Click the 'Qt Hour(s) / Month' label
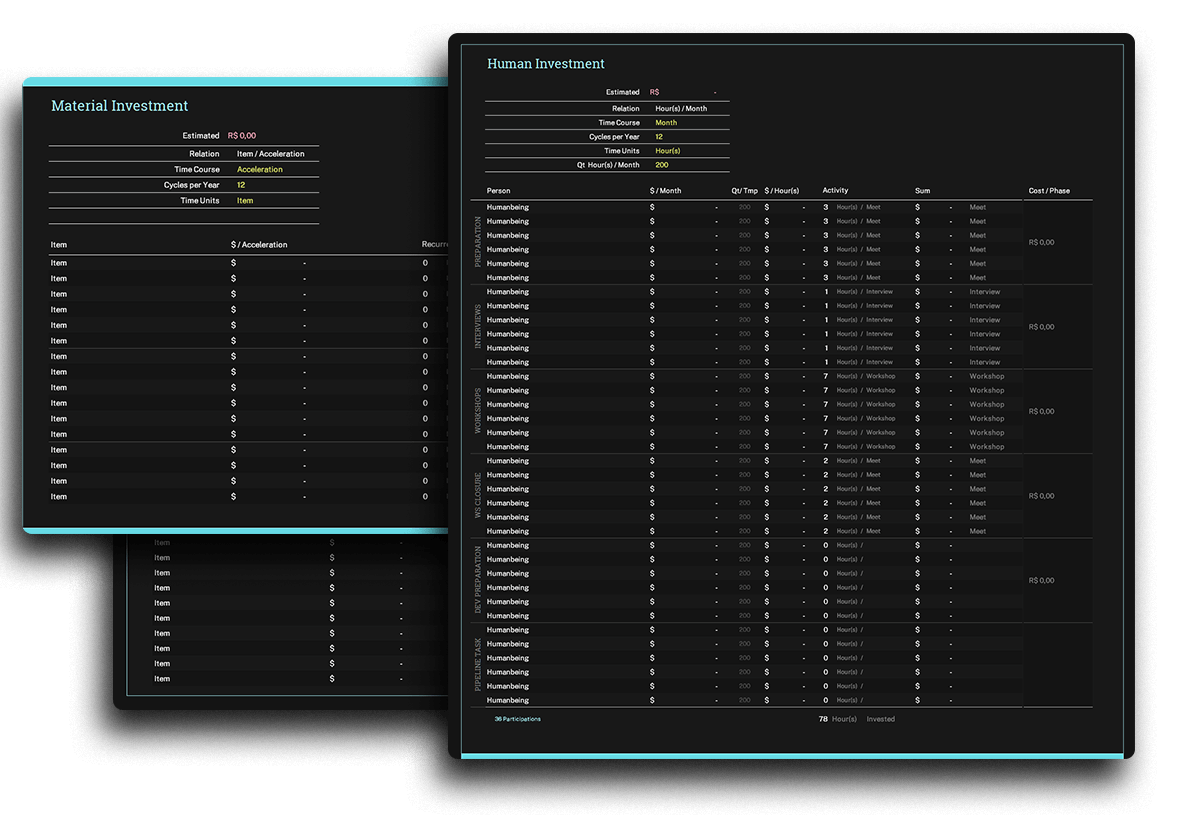This screenshot has width=1200, height=840. click(x=608, y=164)
